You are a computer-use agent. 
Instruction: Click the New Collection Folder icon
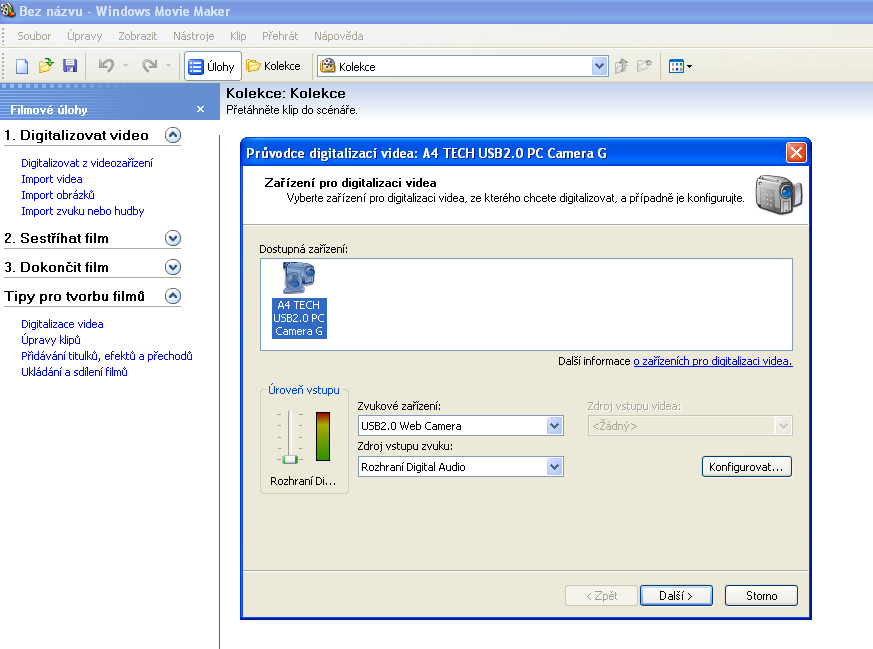tap(644, 66)
